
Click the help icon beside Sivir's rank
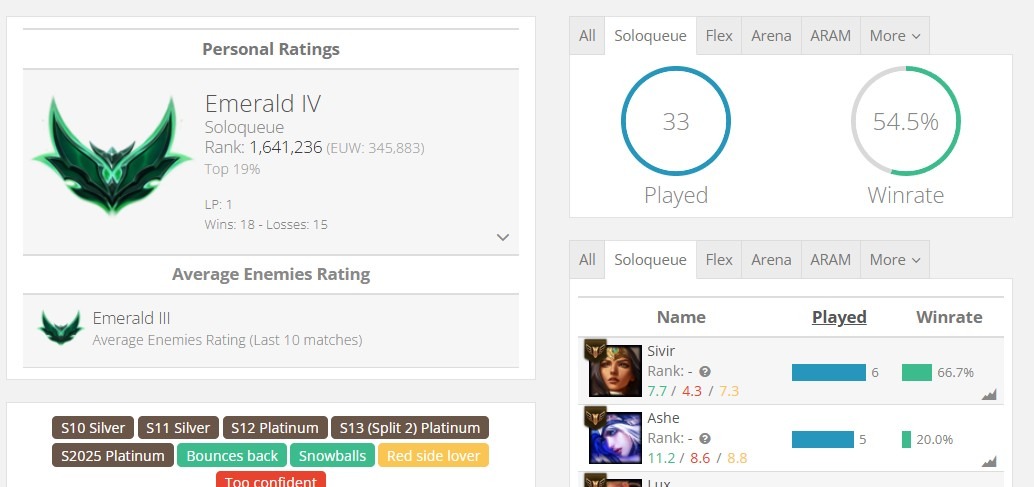tap(705, 372)
